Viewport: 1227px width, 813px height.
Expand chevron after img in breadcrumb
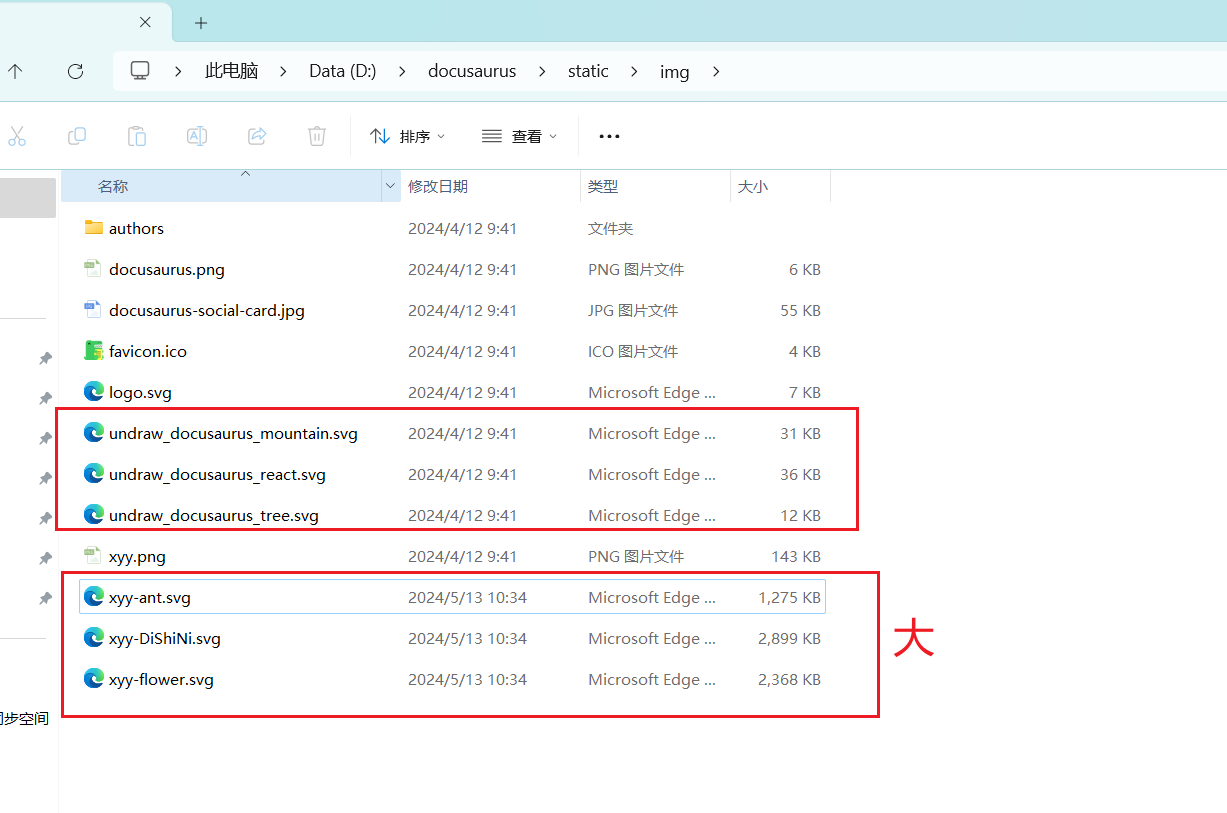pos(715,71)
